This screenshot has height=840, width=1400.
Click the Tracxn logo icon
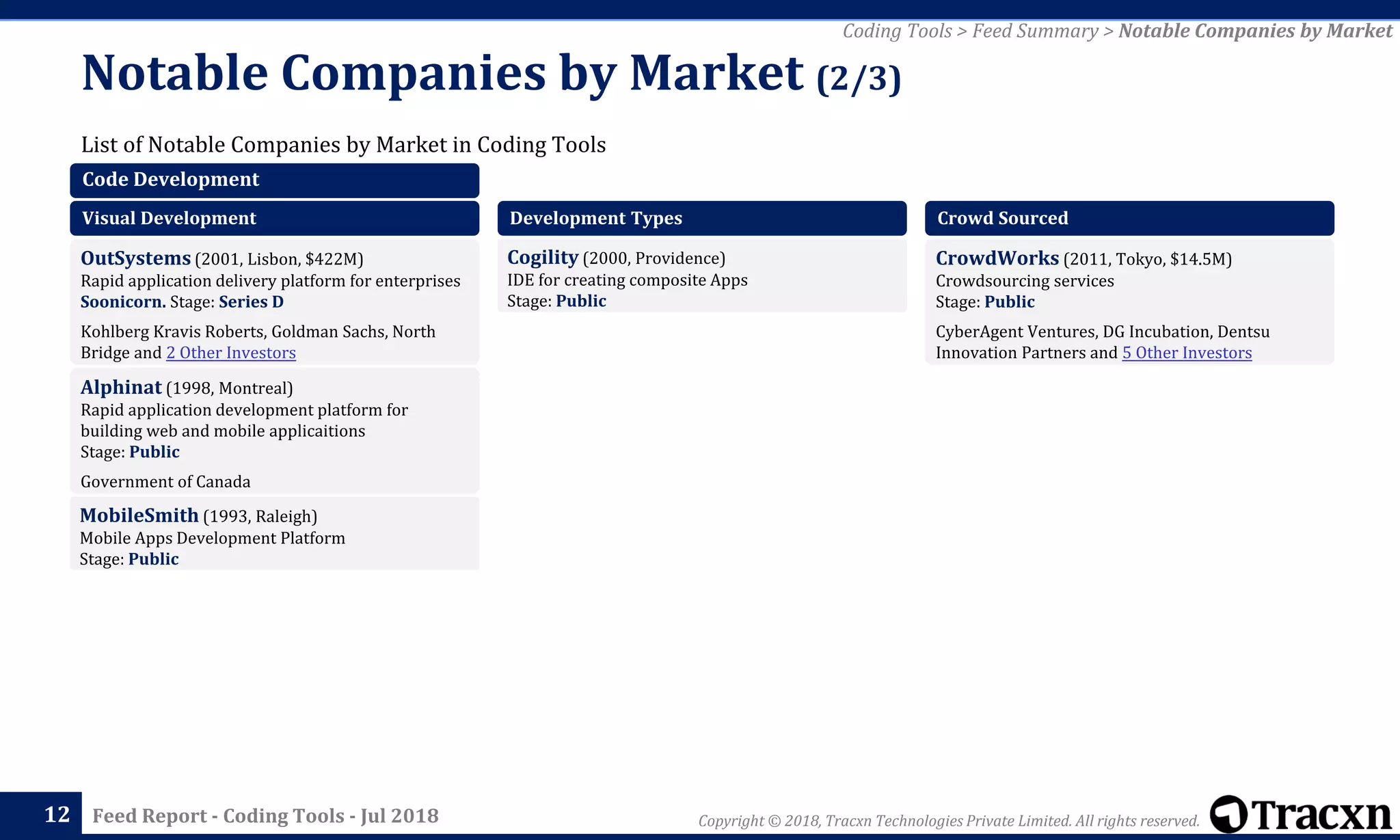tap(1228, 814)
